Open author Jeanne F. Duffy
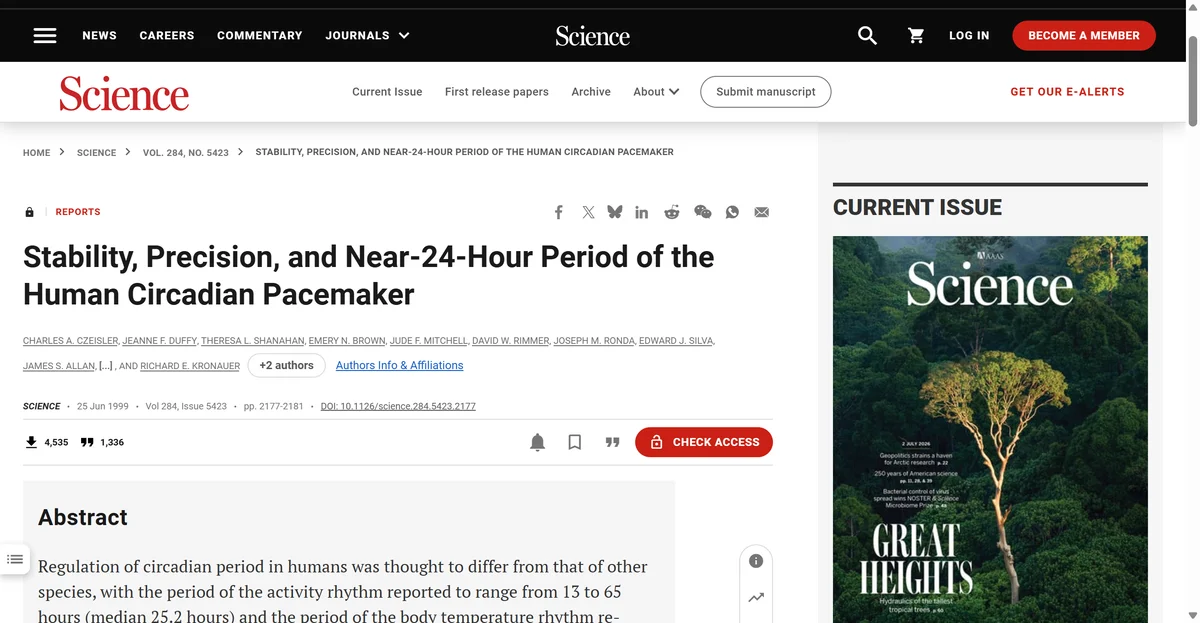This screenshot has height=623, width=1200. (158, 341)
